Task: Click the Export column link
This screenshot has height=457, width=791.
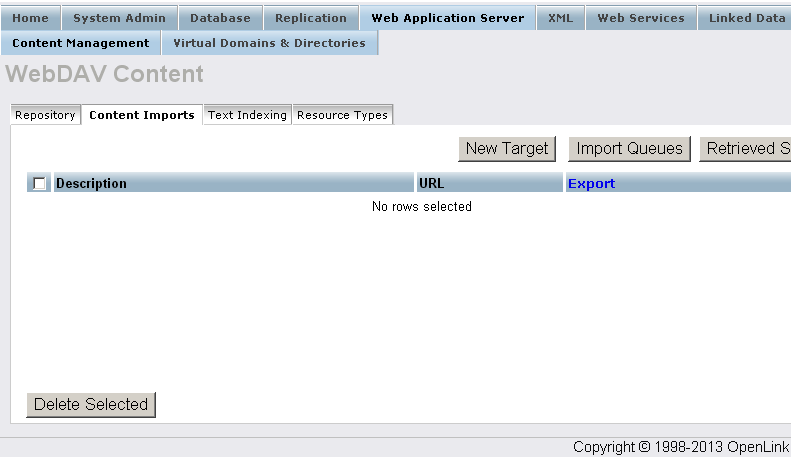Action: tap(591, 183)
